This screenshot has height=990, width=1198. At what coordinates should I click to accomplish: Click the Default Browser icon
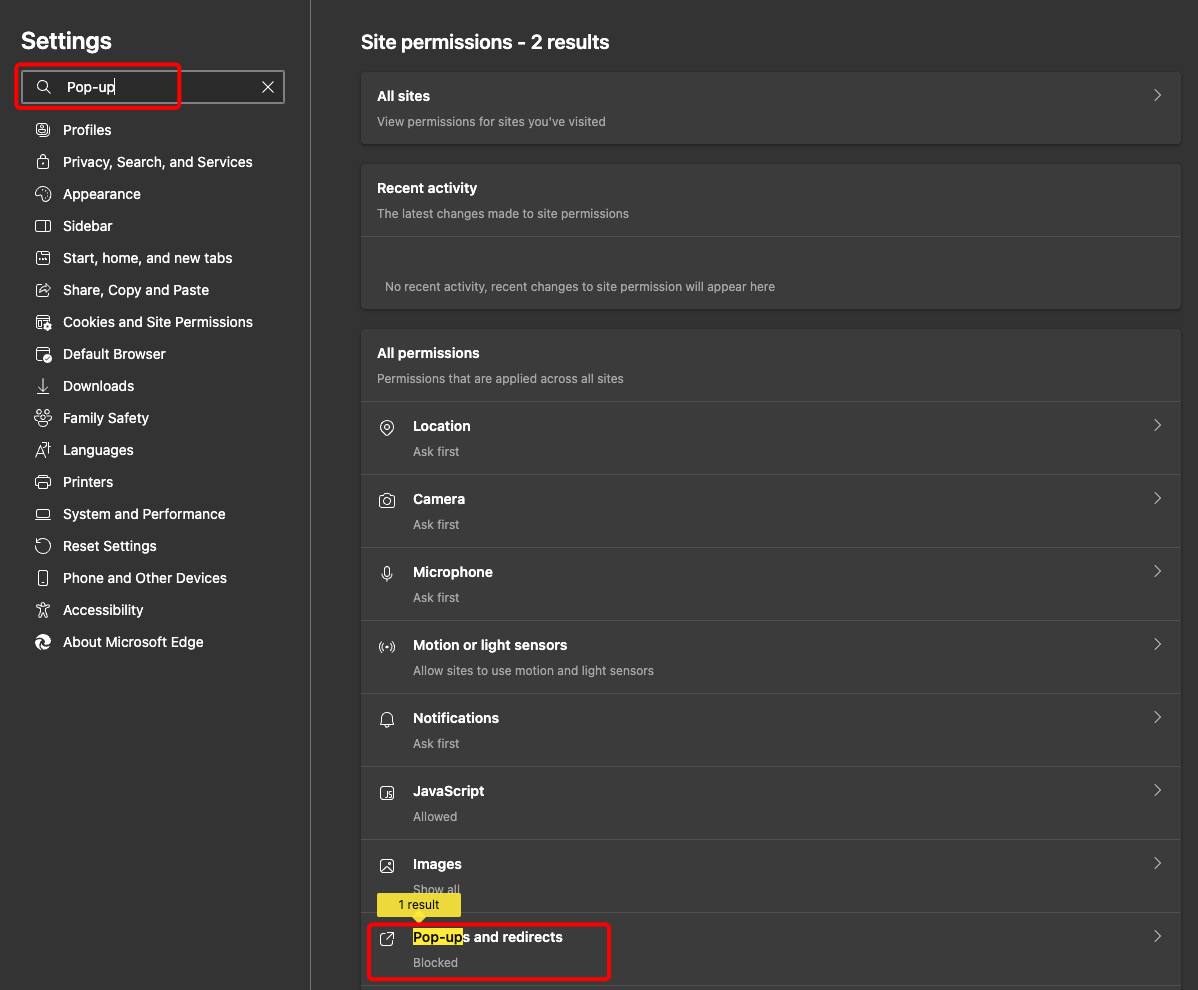point(44,354)
